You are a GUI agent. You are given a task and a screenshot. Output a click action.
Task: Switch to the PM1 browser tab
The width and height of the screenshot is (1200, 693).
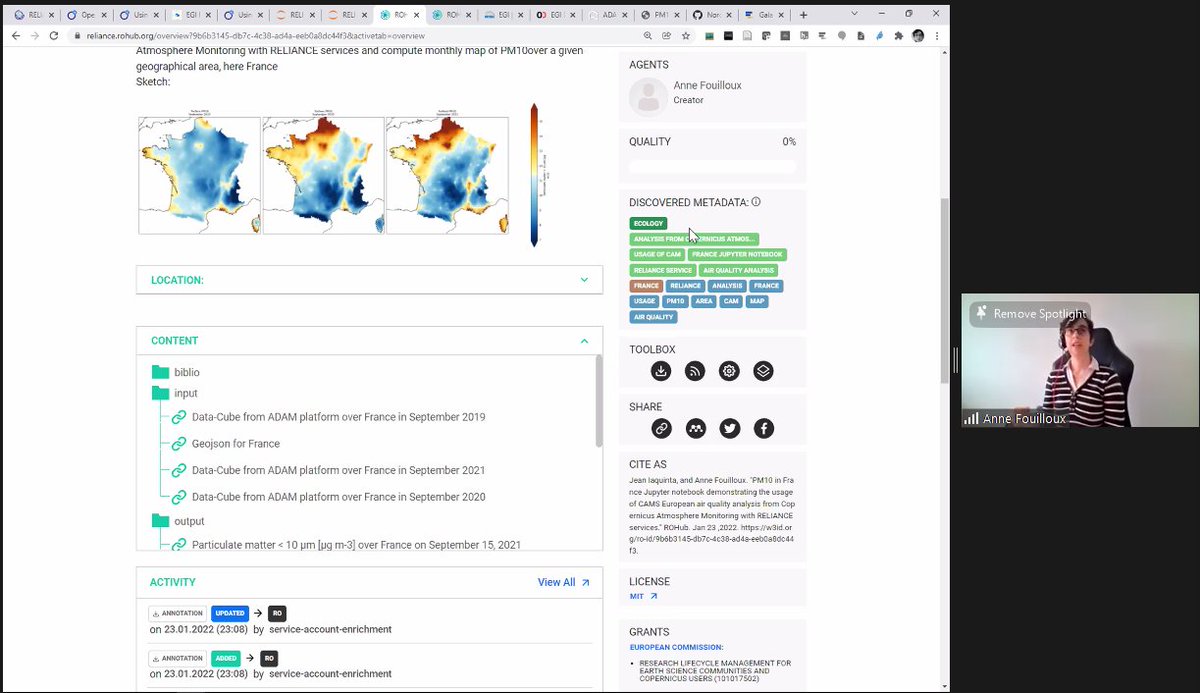pyautogui.click(x=660, y=15)
